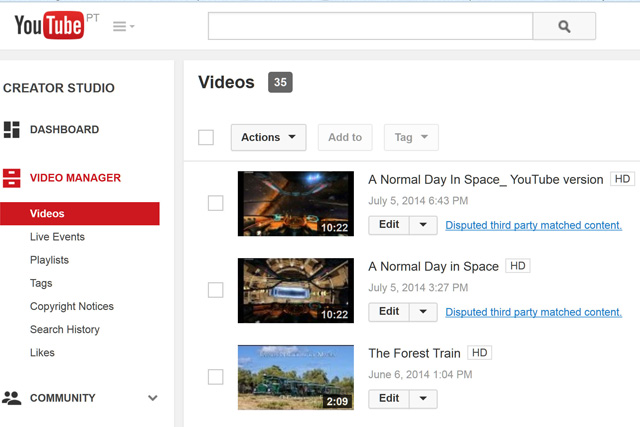Screen dimensions: 640x427
Task: Click Edit for The Forest Train
Action: coord(389,399)
